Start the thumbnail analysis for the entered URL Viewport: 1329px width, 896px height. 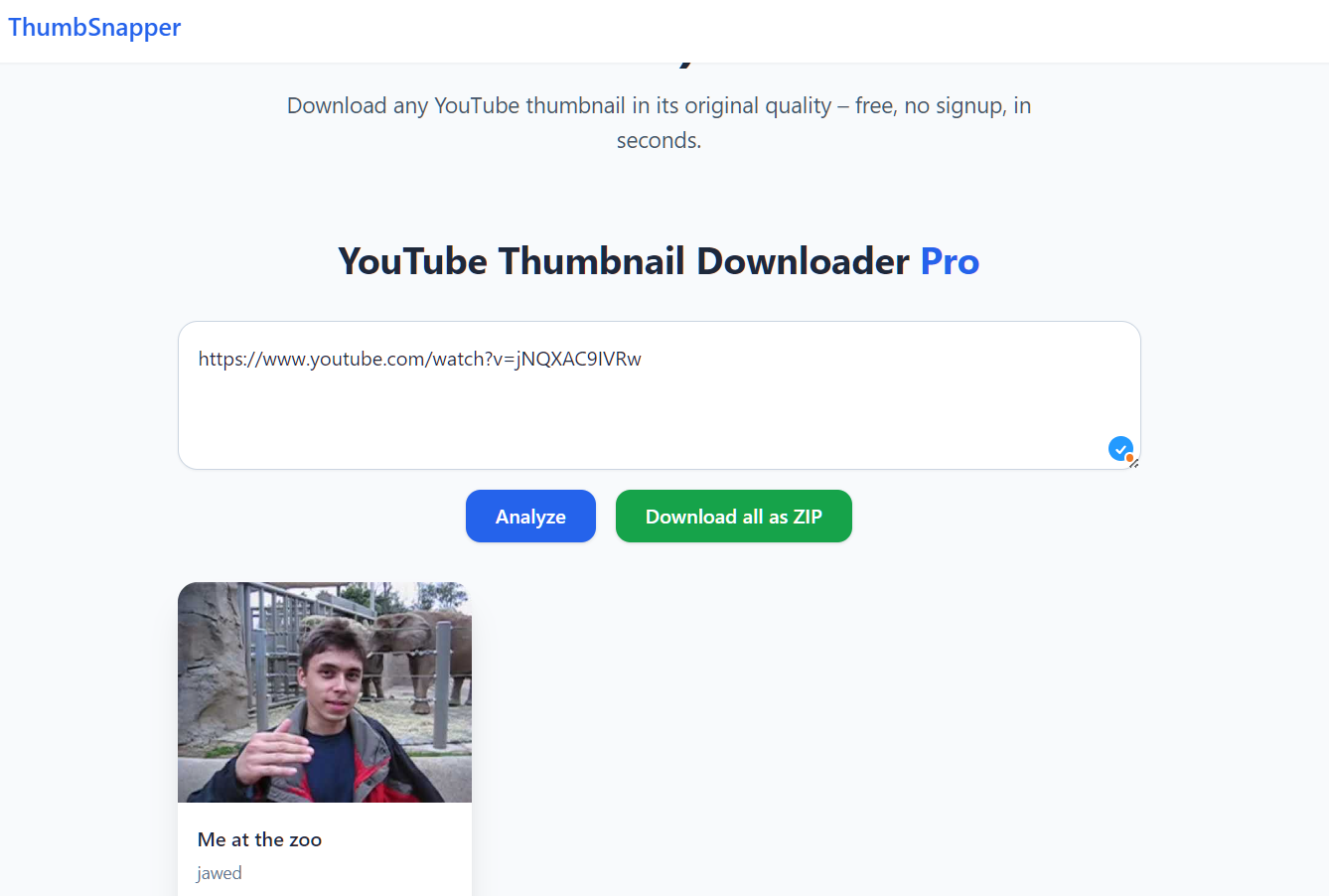(530, 516)
